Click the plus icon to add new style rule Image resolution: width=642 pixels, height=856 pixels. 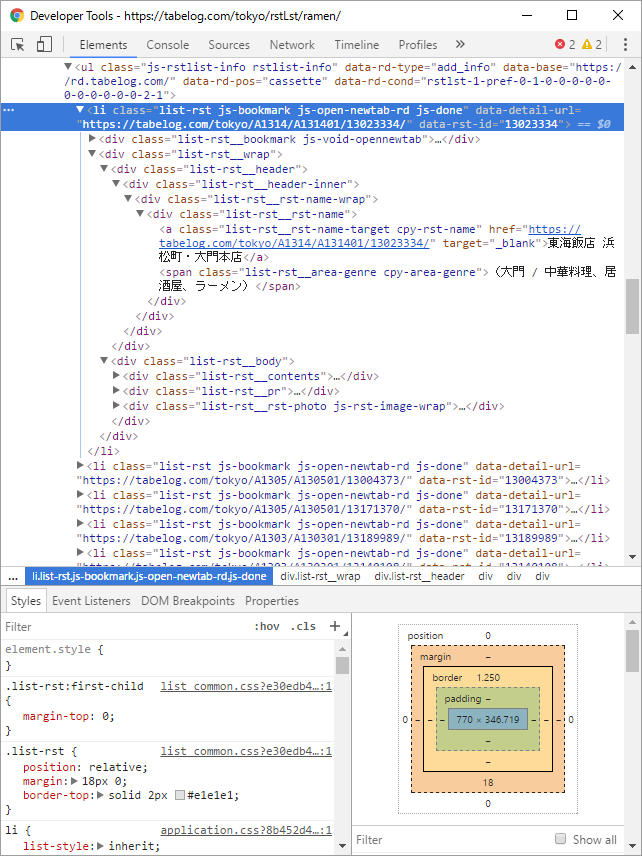[x=335, y=626]
